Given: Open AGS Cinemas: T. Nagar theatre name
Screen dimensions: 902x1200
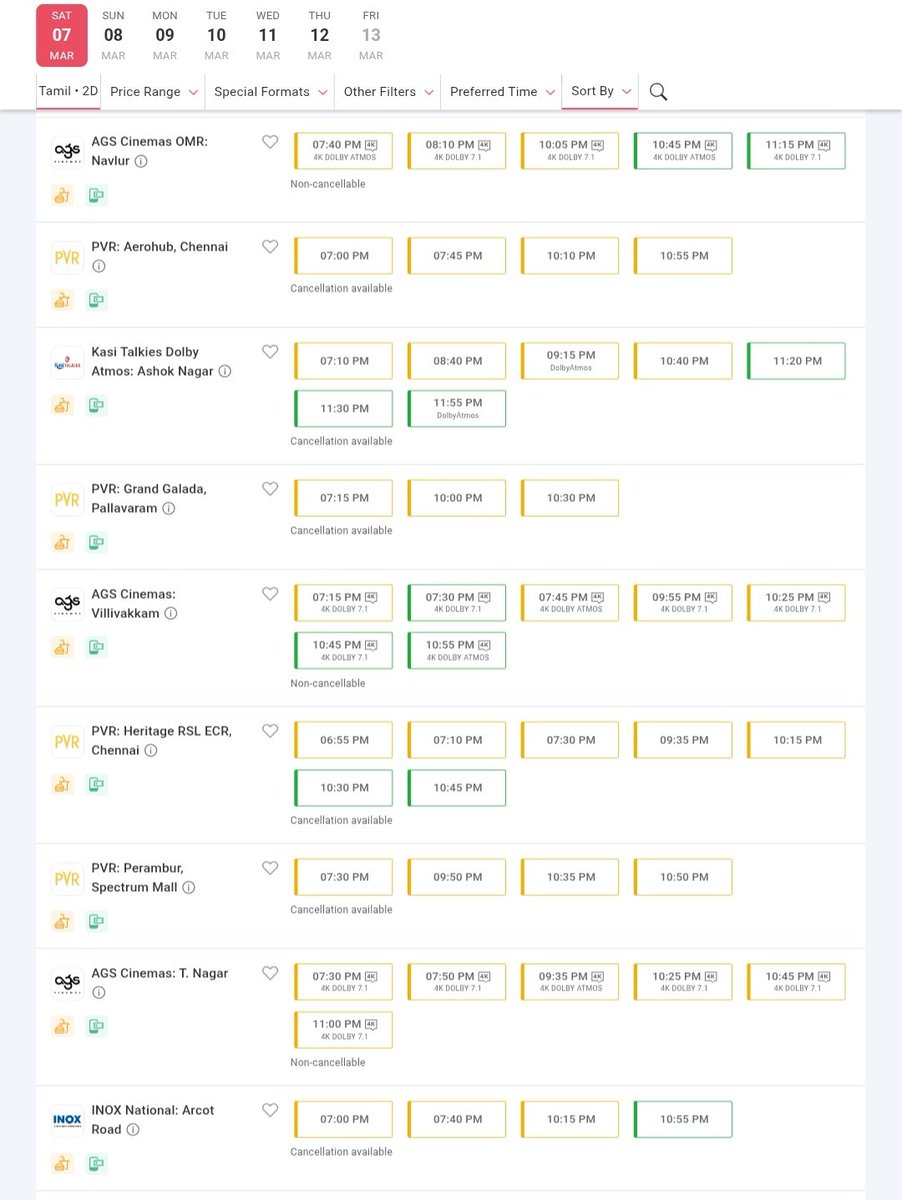Looking at the screenshot, I should [160, 973].
